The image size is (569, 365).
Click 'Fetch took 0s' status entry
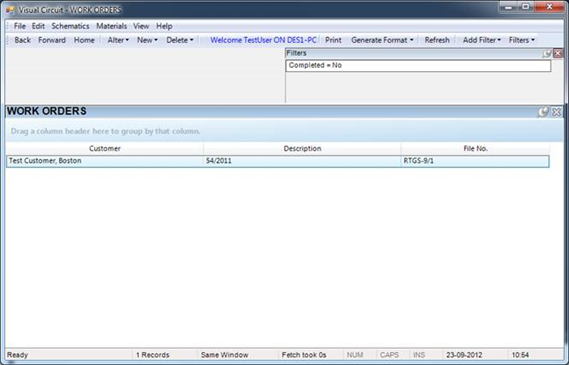(304, 355)
